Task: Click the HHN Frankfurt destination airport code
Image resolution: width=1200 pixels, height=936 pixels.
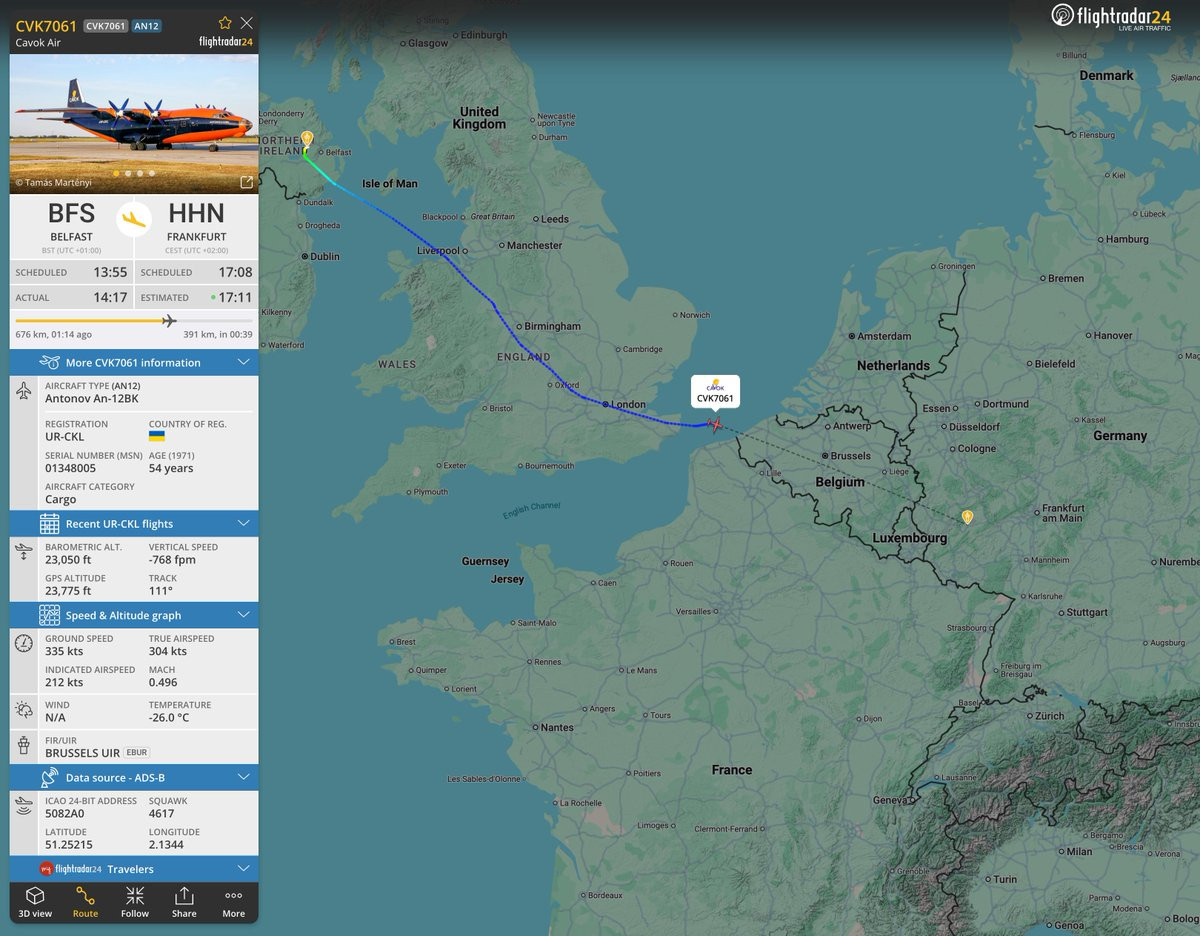Action: (196, 213)
